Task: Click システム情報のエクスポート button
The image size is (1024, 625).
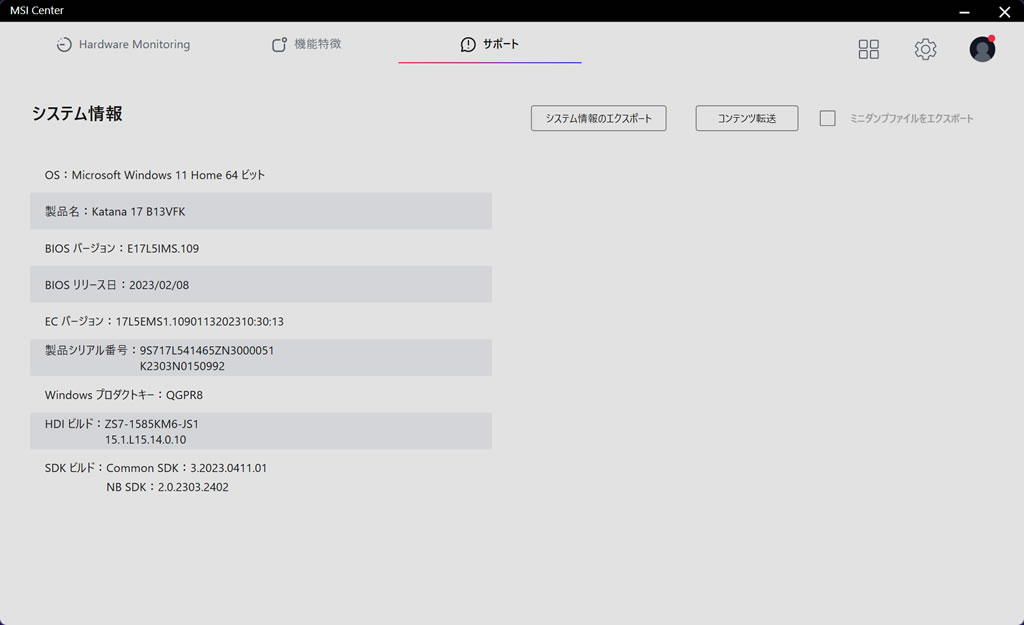Action: (599, 118)
